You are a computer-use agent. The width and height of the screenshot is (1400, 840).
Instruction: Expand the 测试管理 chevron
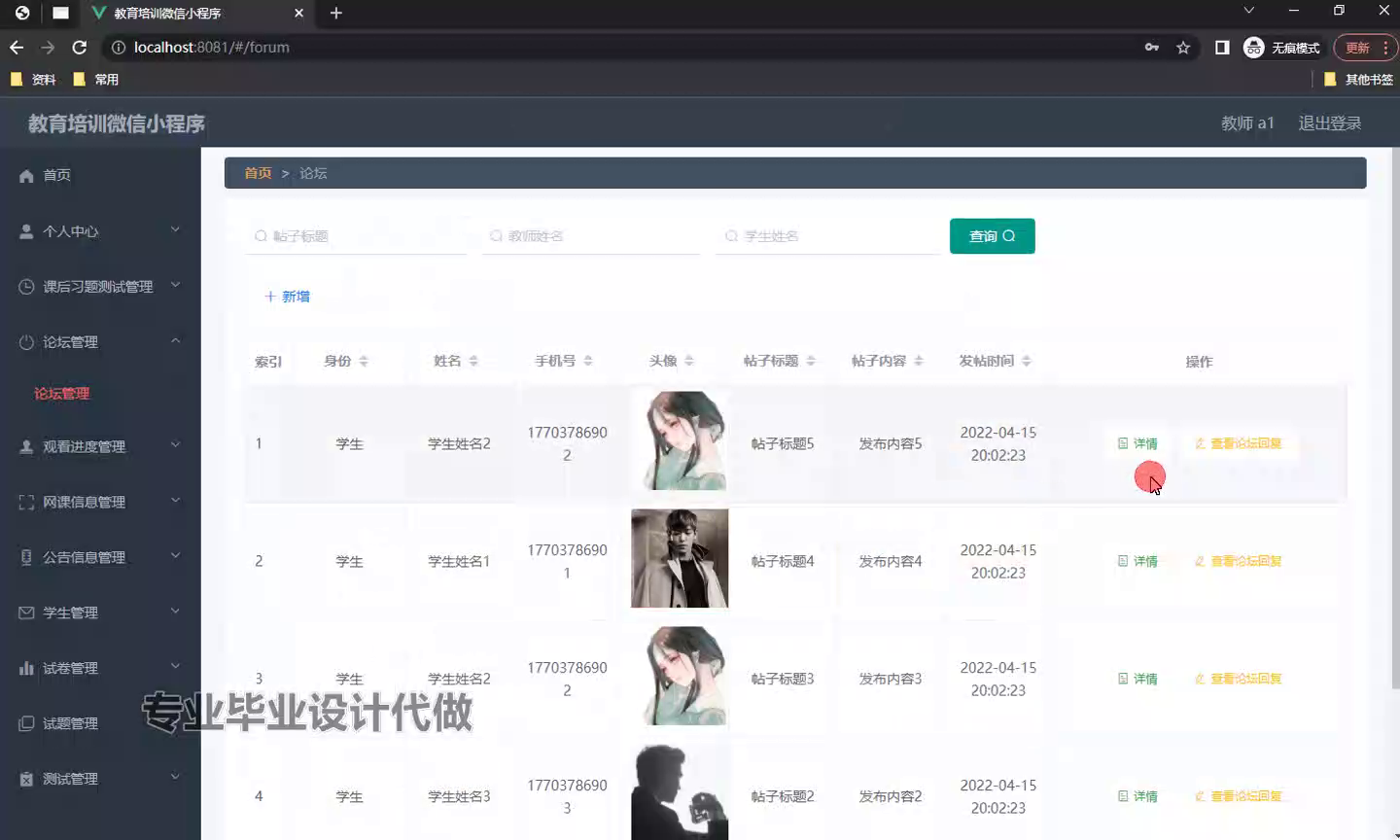(x=175, y=776)
